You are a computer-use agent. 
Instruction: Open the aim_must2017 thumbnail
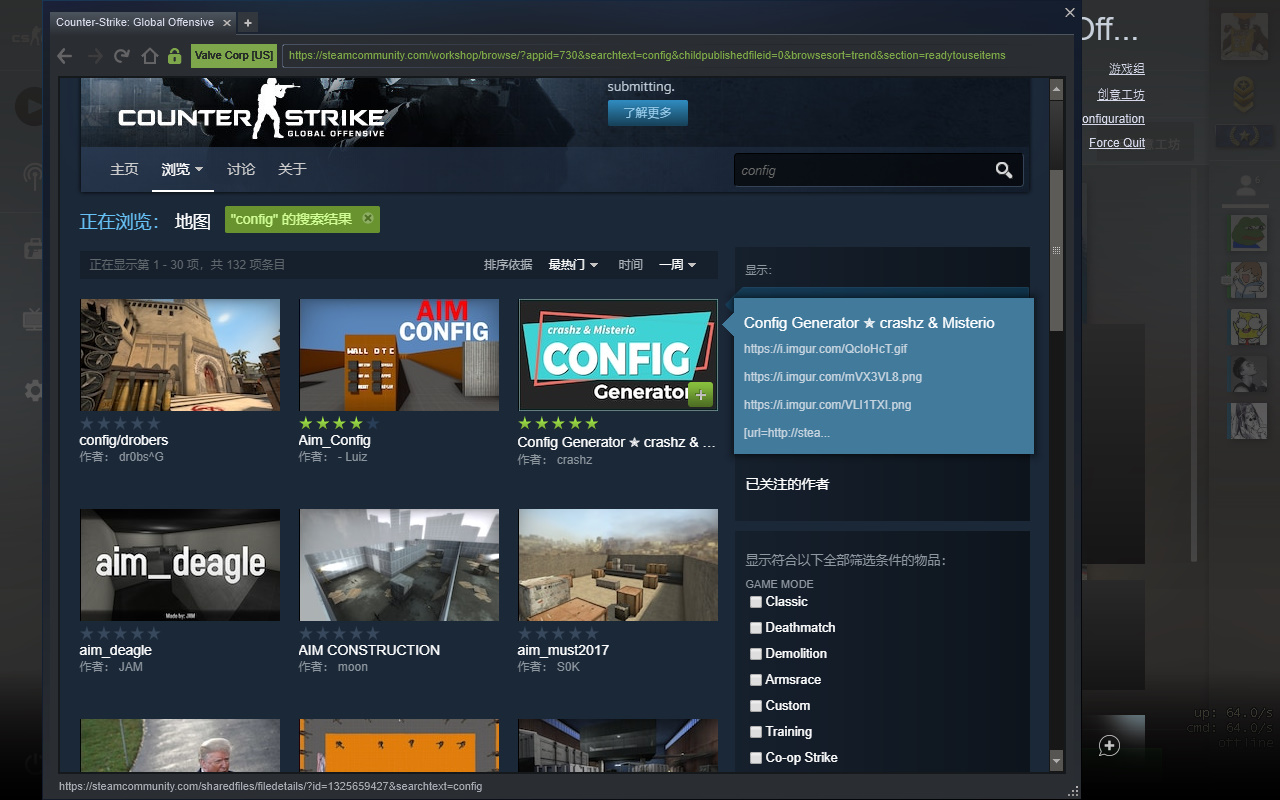pyautogui.click(x=618, y=565)
